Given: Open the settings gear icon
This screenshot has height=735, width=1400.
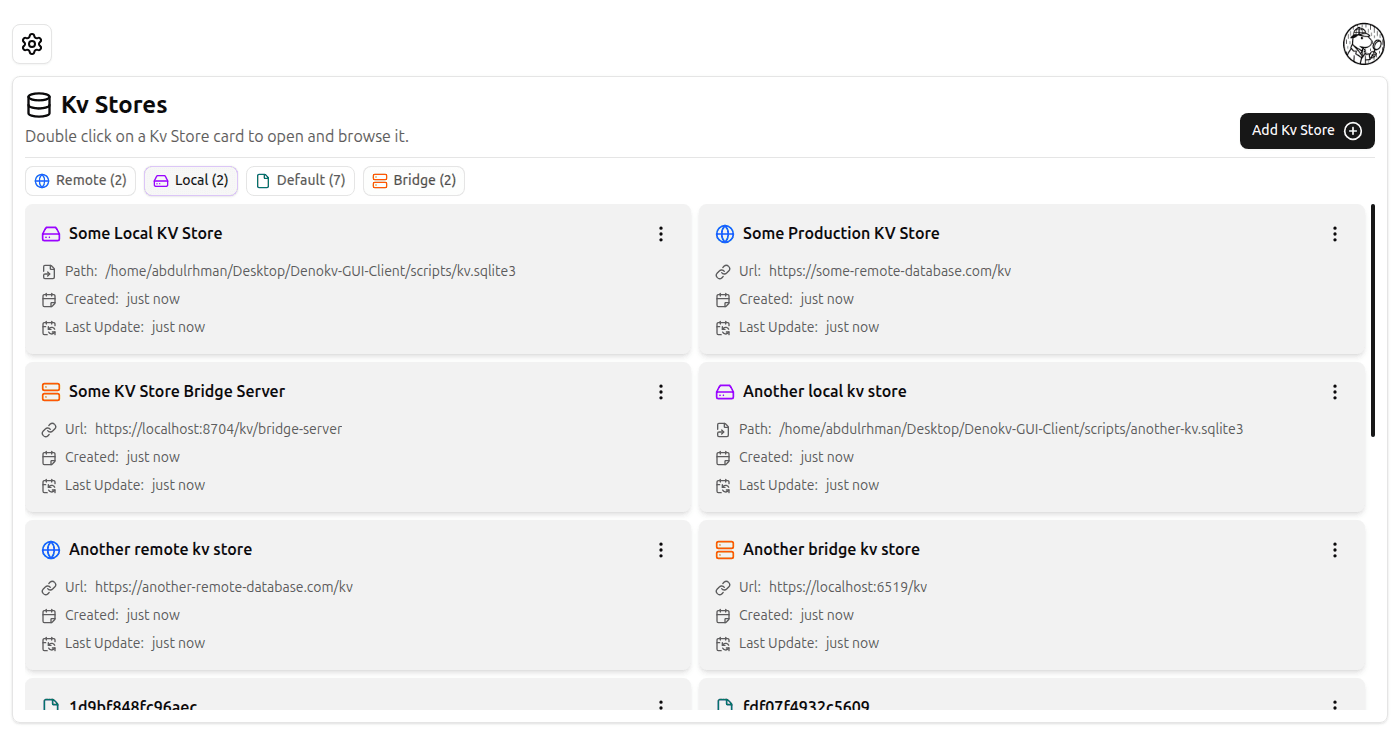Looking at the screenshot, I should click(x=32, y=44).
